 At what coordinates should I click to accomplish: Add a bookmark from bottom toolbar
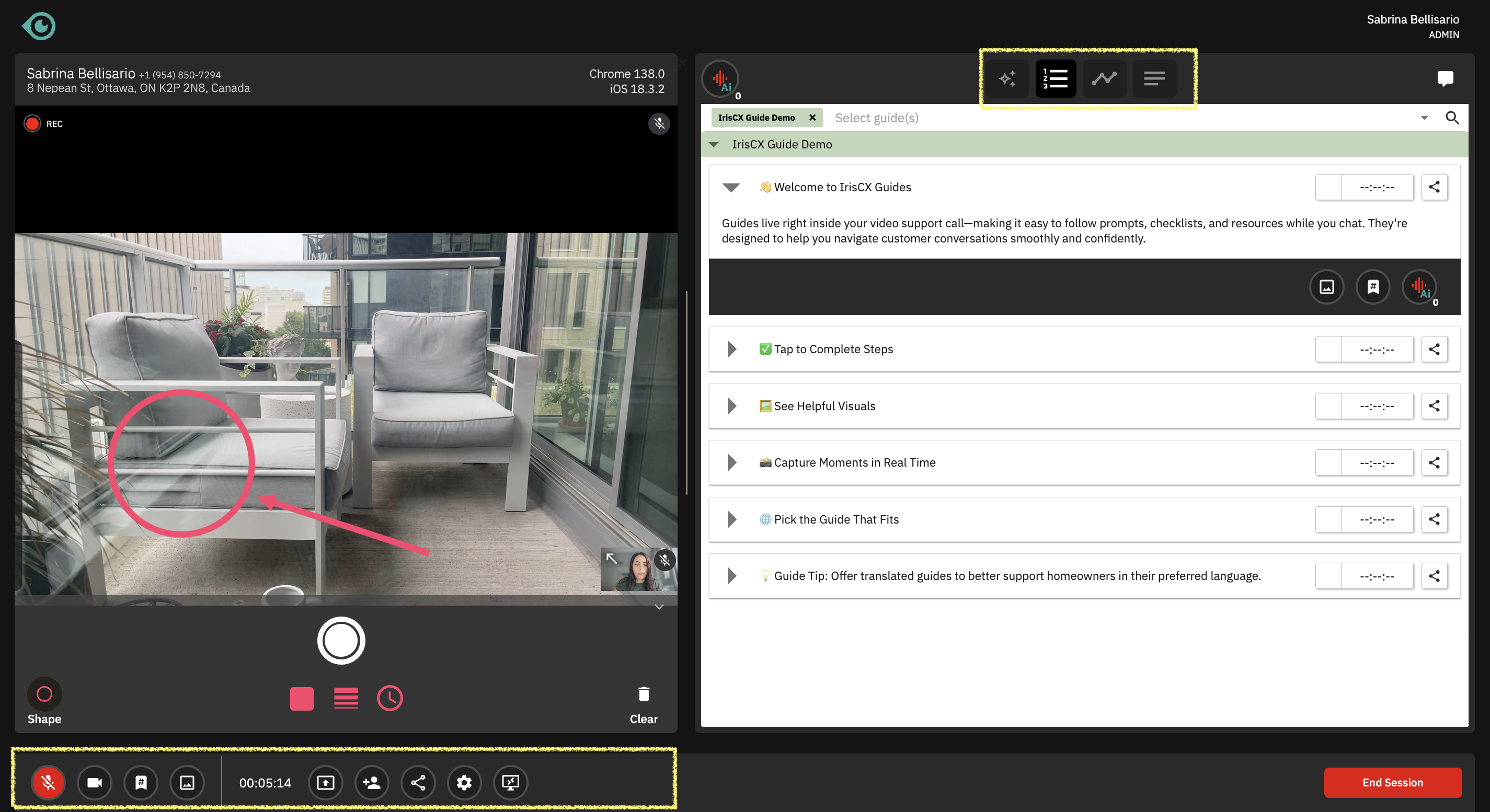[x=141, y=783]
